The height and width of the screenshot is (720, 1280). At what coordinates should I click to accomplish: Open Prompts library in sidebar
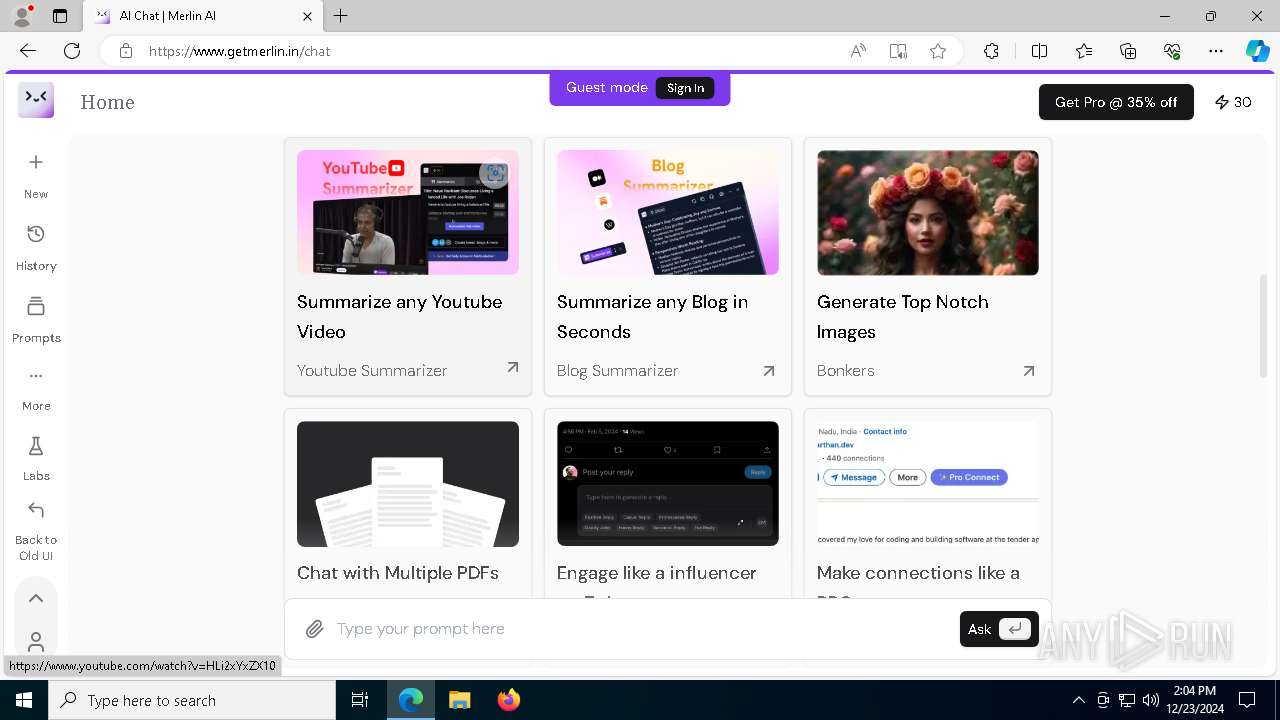tap(36, 319)
